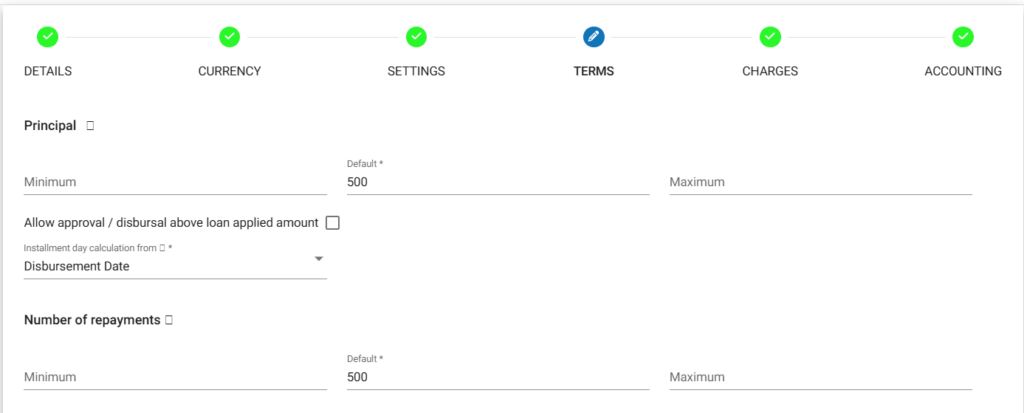1024x413 pixels.
Task: Click the Accounting step checkmark icon
Action: (x=963, y=37)
